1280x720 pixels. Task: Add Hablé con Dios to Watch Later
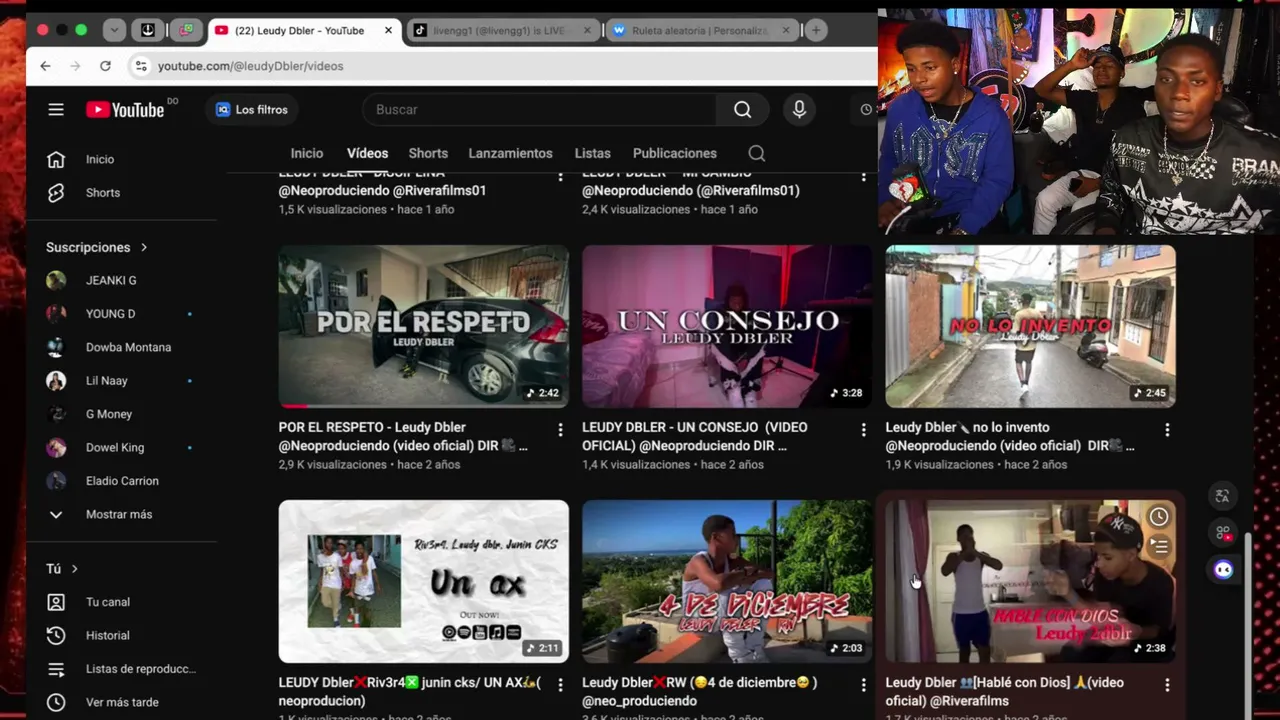tap(1158, 517)
